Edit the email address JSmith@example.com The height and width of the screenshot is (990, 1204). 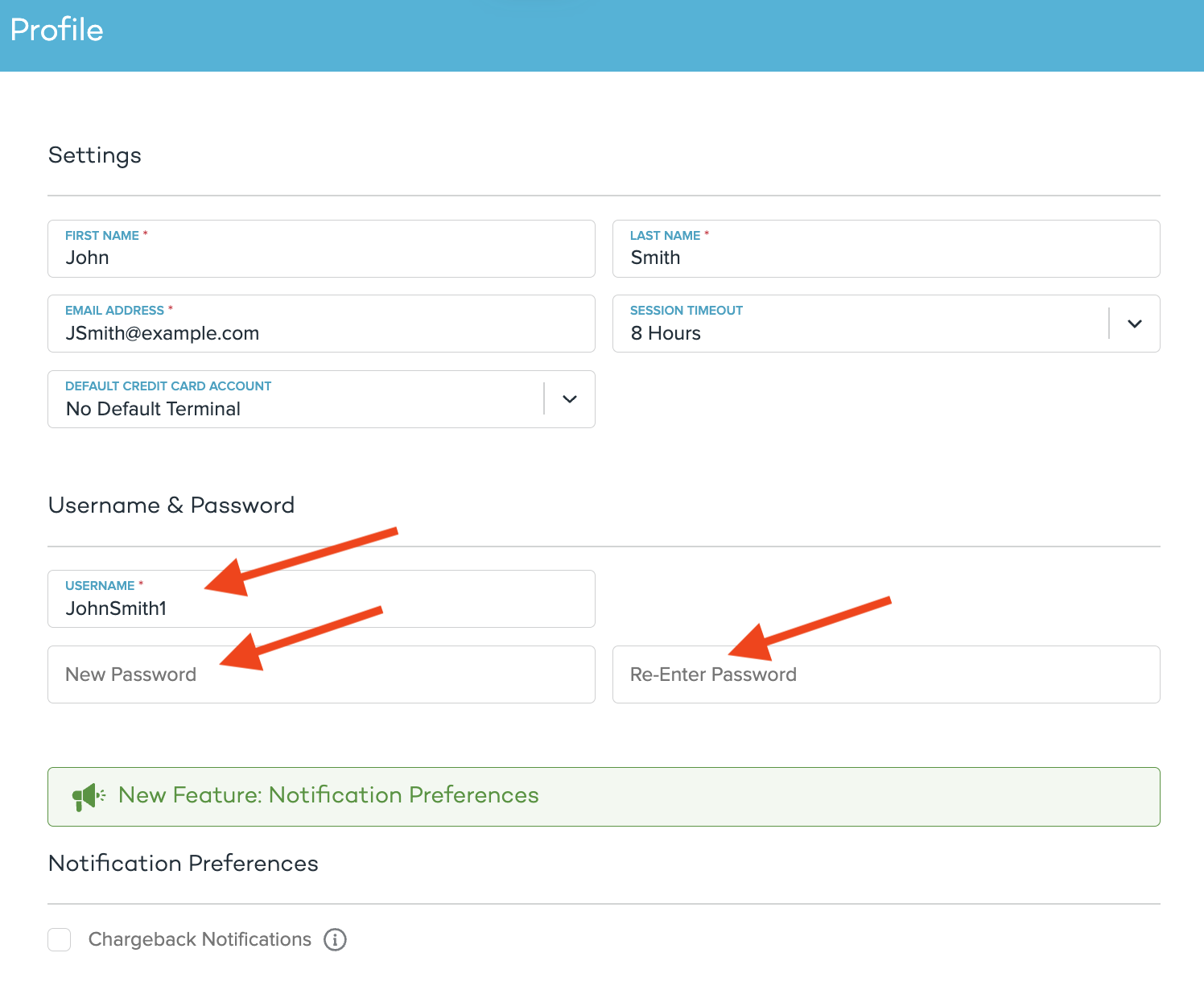[322, 333]
